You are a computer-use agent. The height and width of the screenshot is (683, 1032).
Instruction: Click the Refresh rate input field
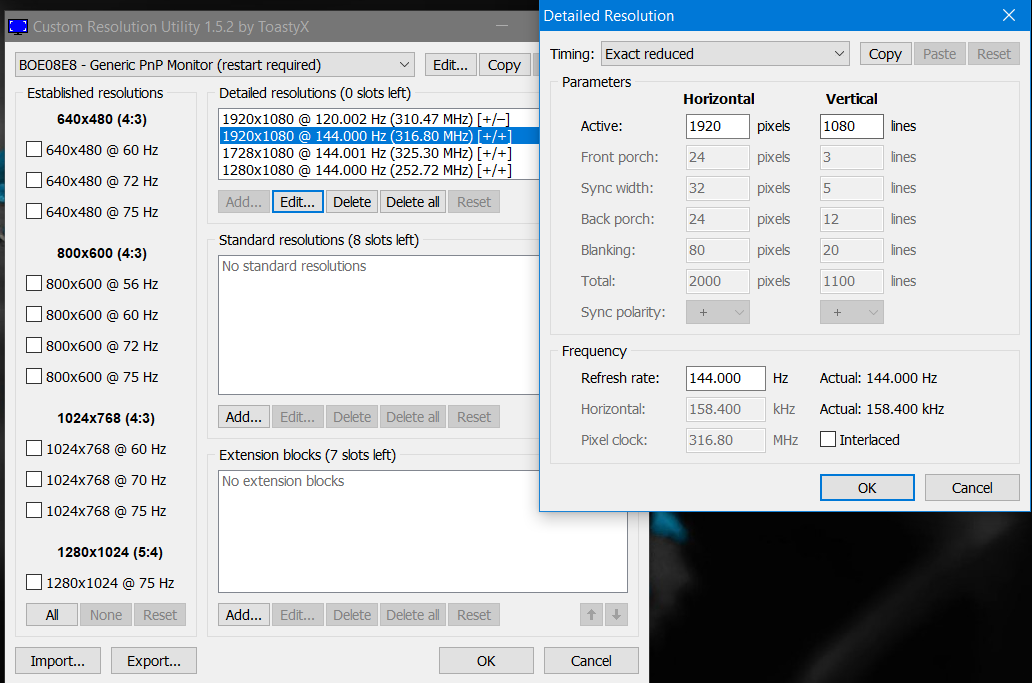pyautogui.click(x=725, y=378)
